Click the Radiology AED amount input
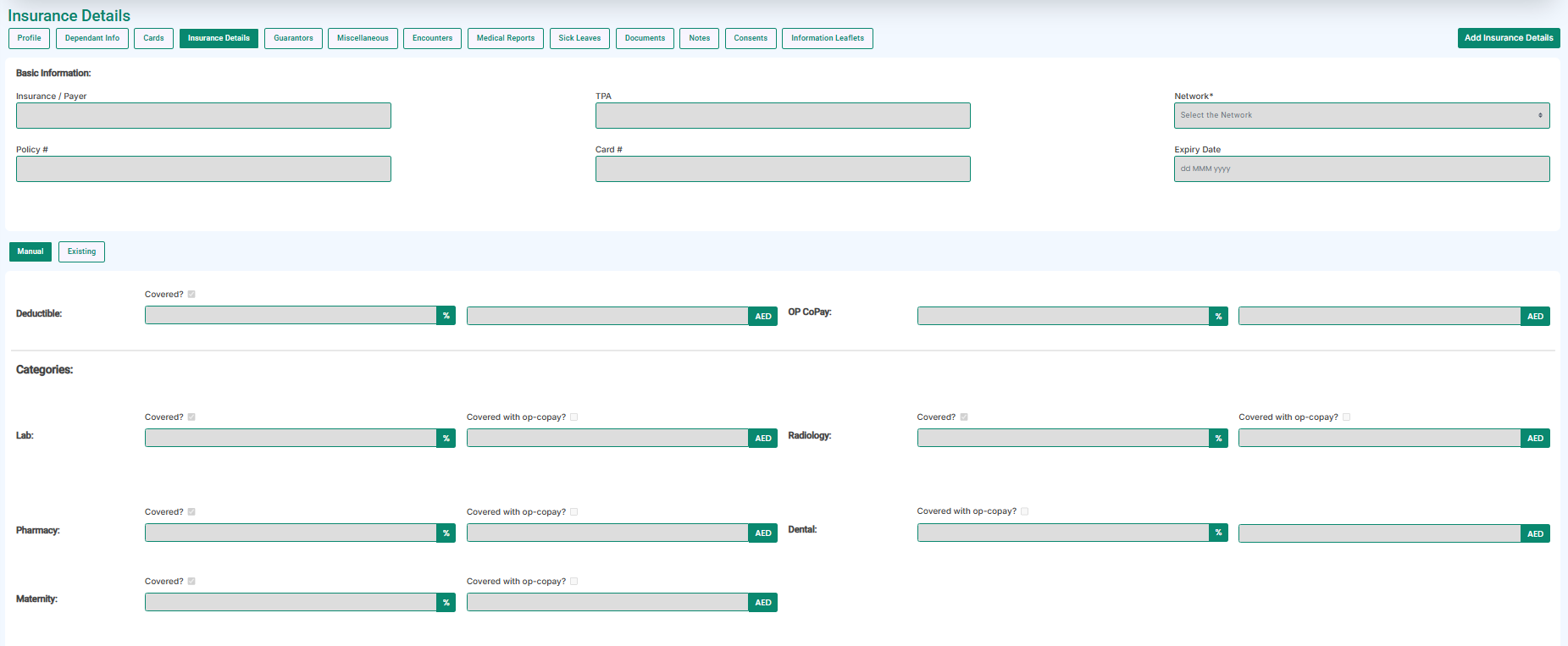Image resolution: width=1568 pixels, height=646 pixels. [x=1380, y=439]
